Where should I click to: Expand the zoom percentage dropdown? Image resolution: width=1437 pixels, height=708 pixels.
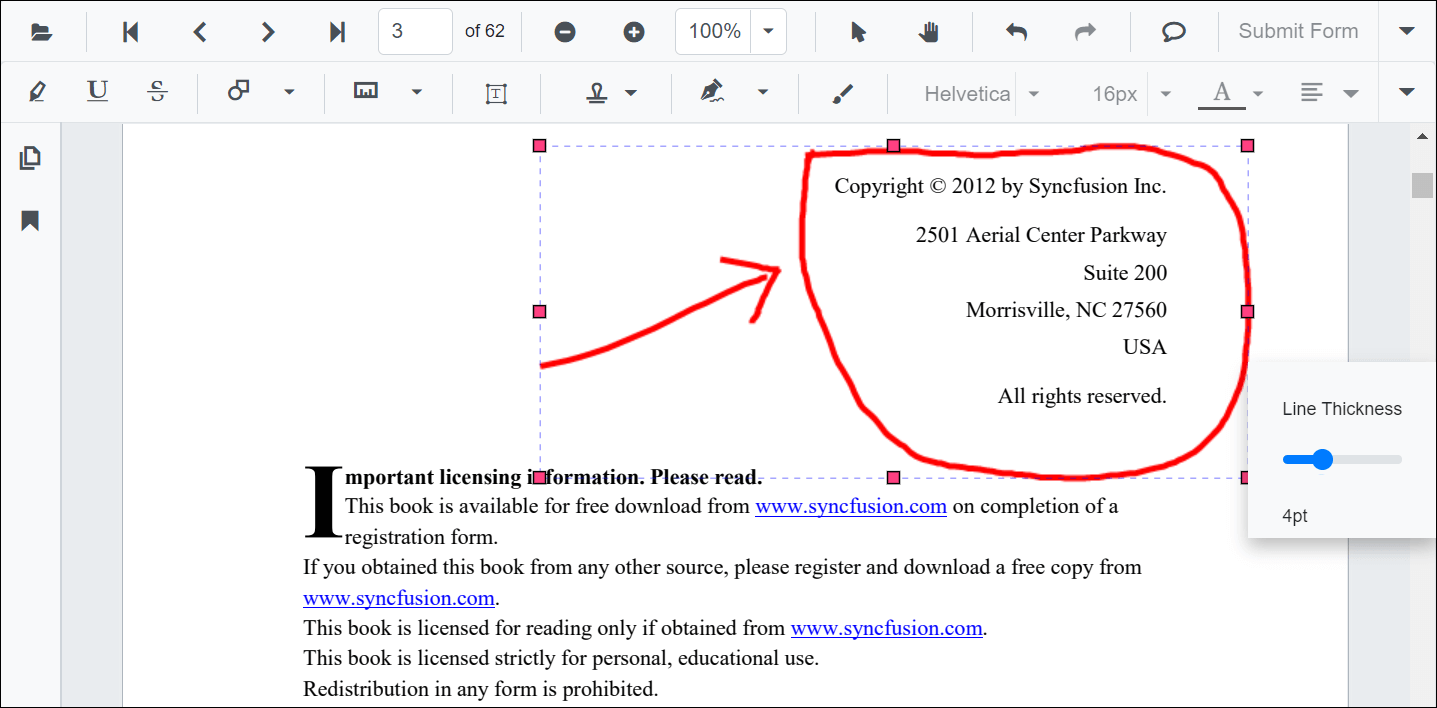(x=768, y=32)
